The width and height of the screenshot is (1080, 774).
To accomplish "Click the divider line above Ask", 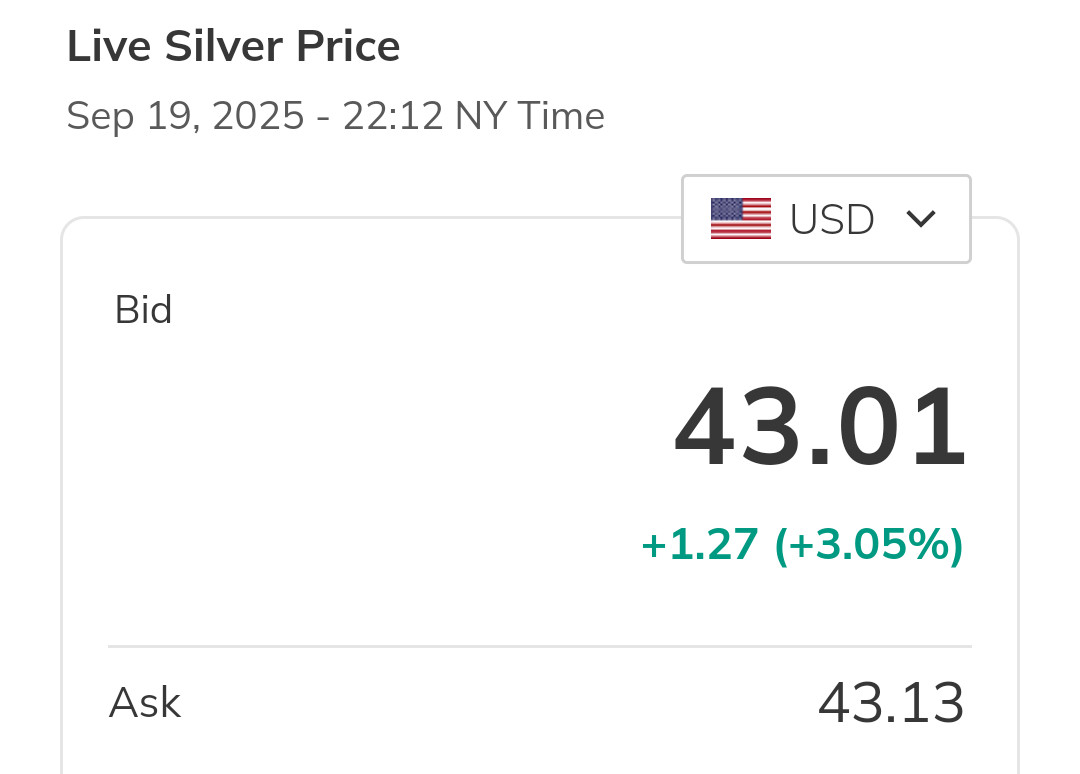I will [x=540, y=646].
